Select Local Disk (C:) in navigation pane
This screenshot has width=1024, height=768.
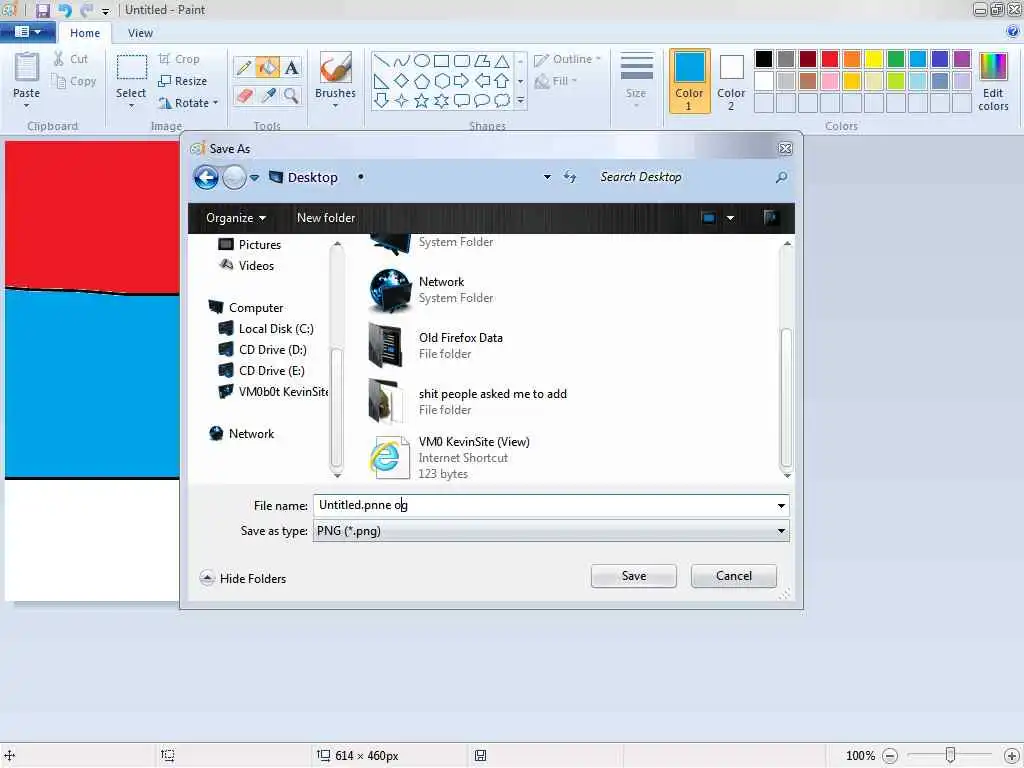click(266, 328)
